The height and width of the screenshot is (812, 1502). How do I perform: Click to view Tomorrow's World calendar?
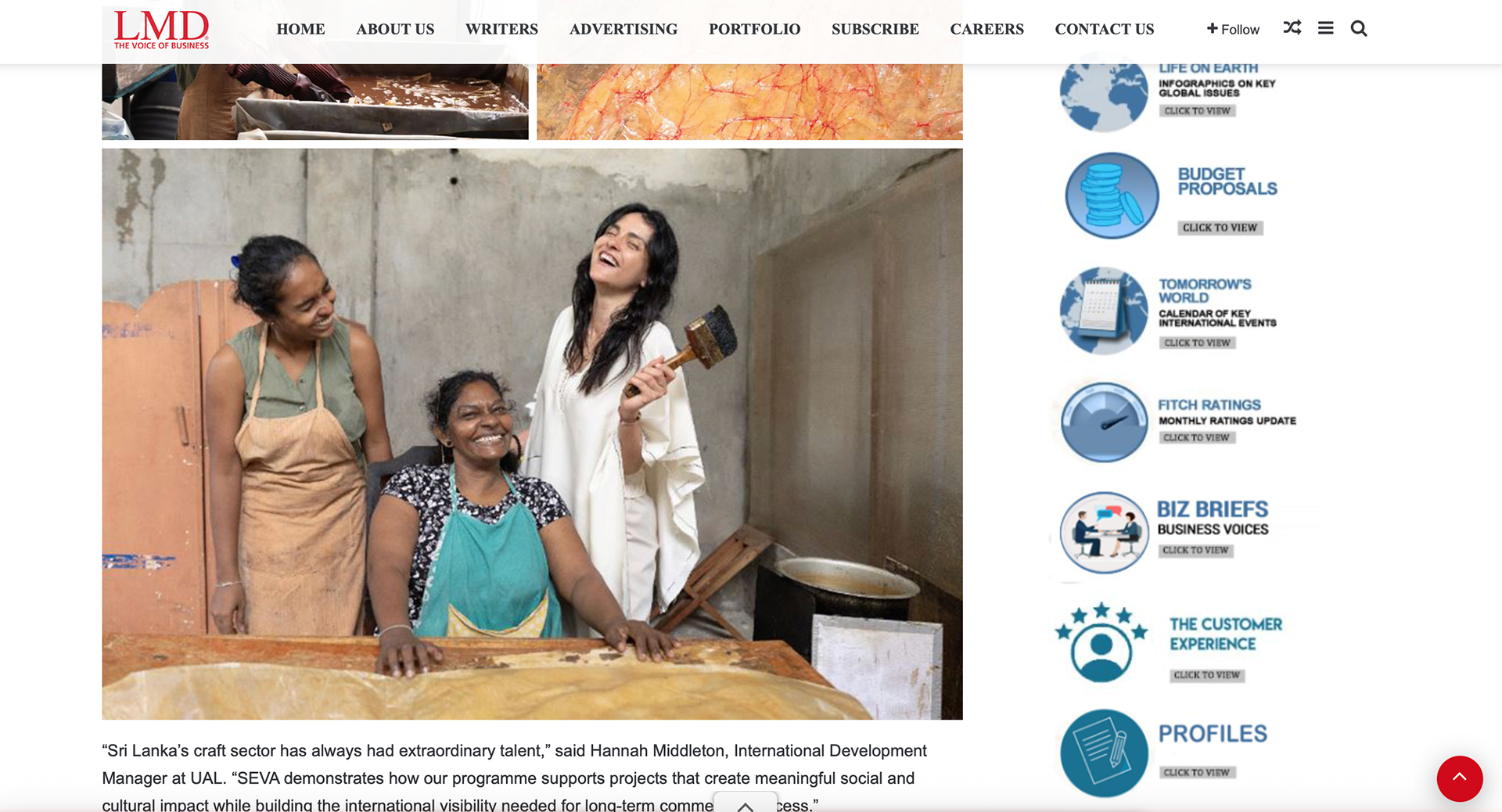1197,343
